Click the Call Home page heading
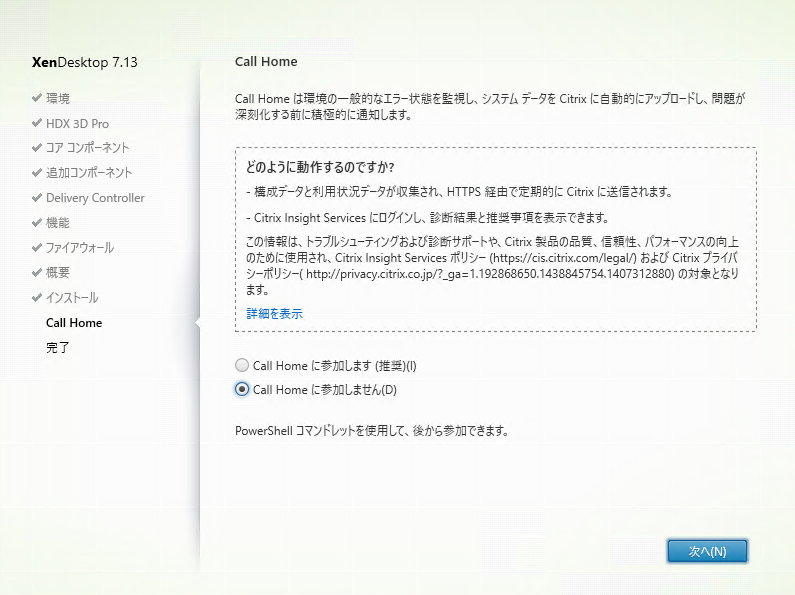Viewport: 795px width, 595px height. tap(266, 61)
